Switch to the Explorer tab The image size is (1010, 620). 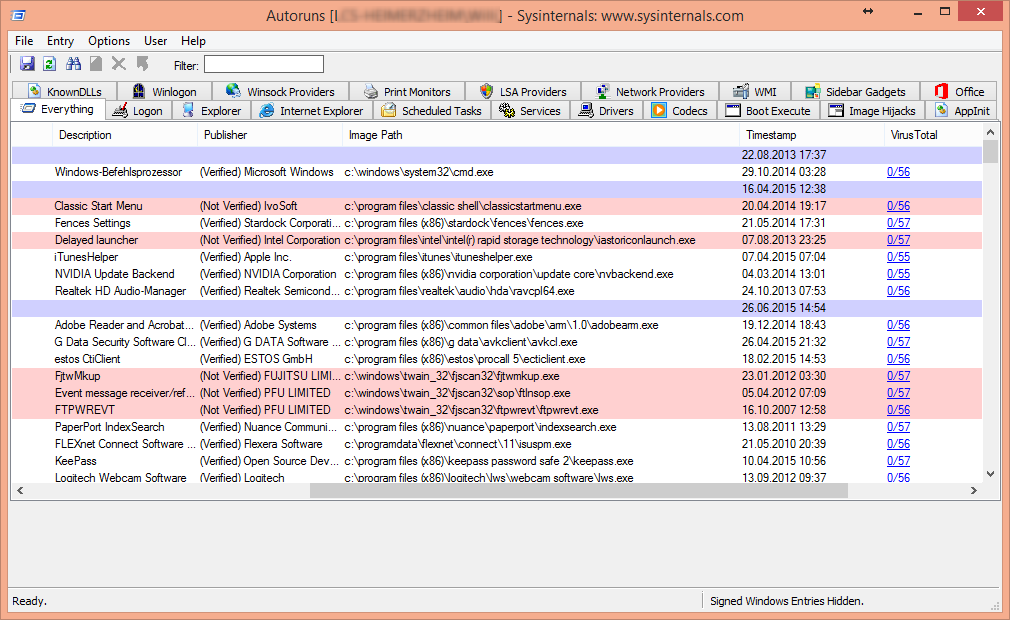point(211,111)
